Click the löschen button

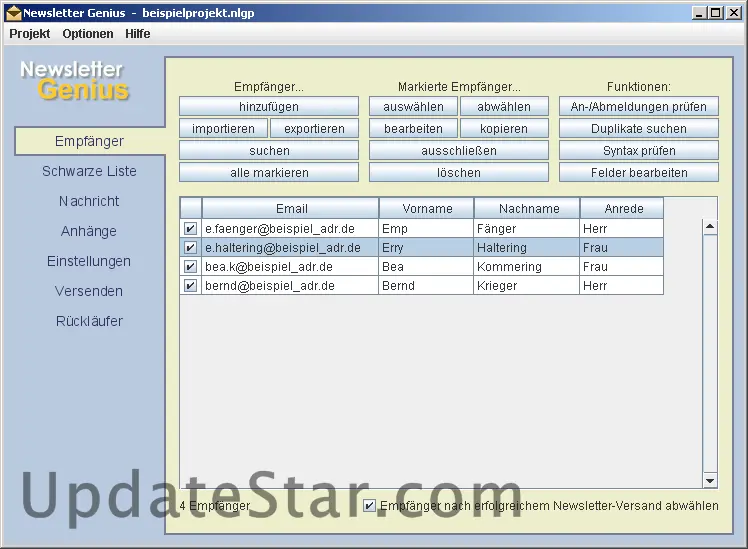pos(459,172)
